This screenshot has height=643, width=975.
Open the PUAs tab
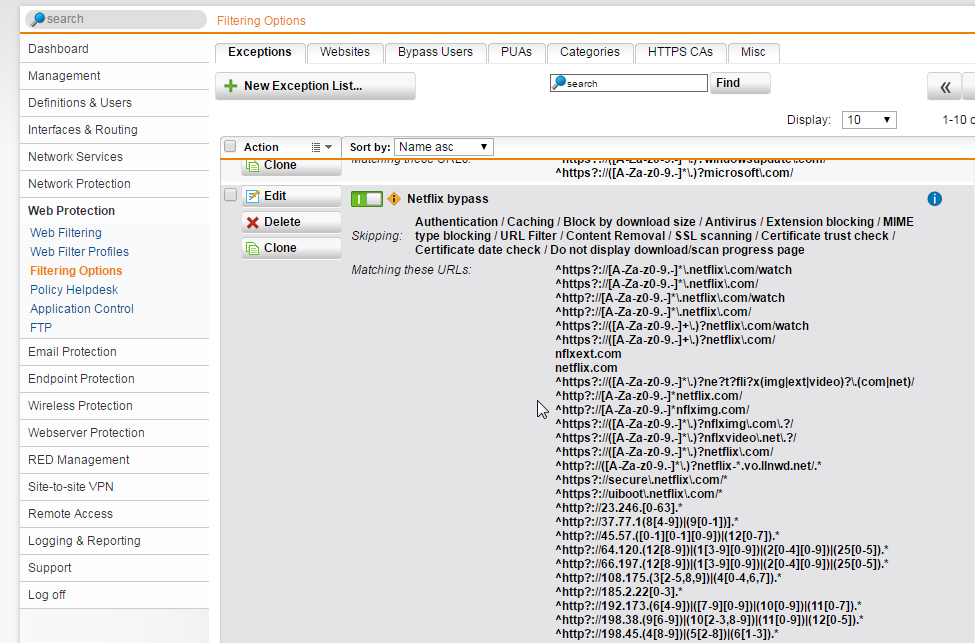pos(516,52)
